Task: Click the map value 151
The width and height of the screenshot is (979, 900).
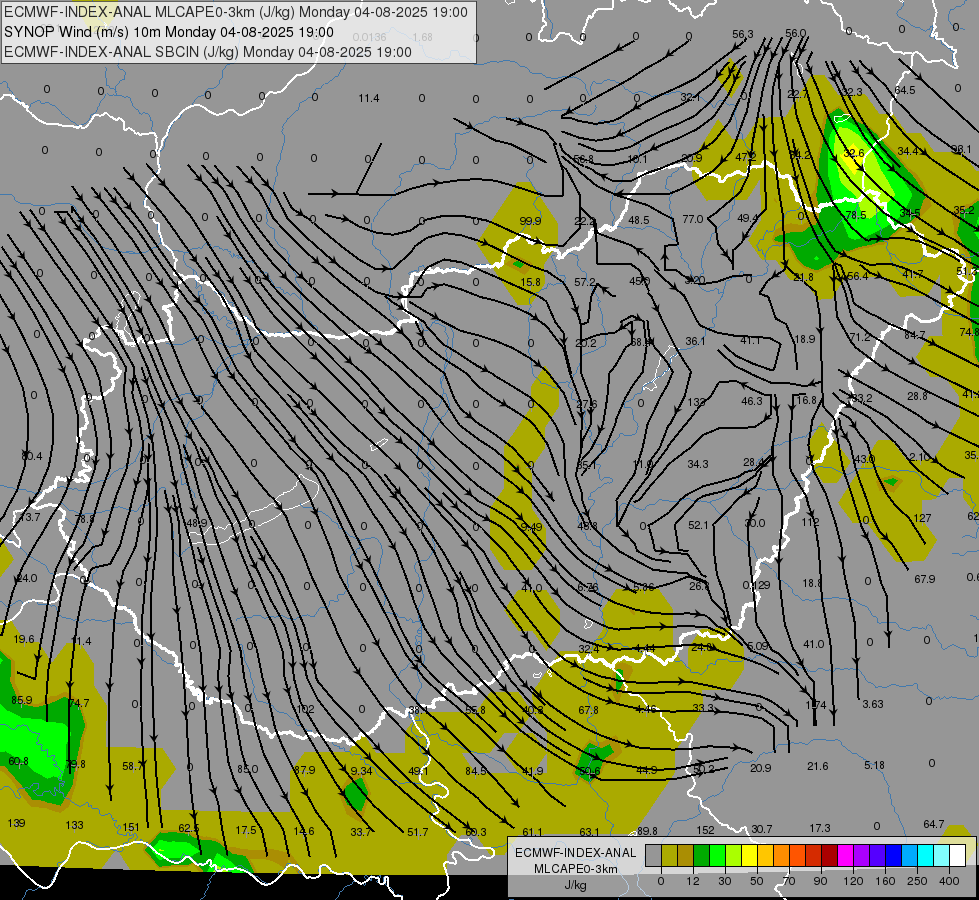Action: click(131, 828)
